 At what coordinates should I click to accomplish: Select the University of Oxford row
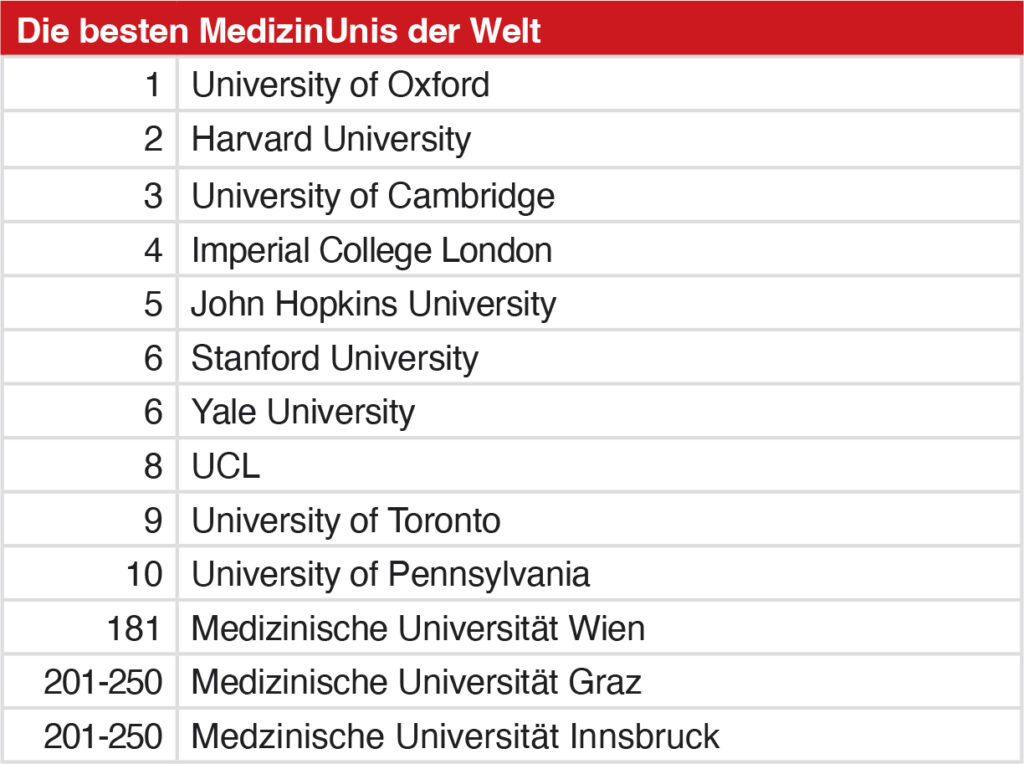click(x=341, y=85)
